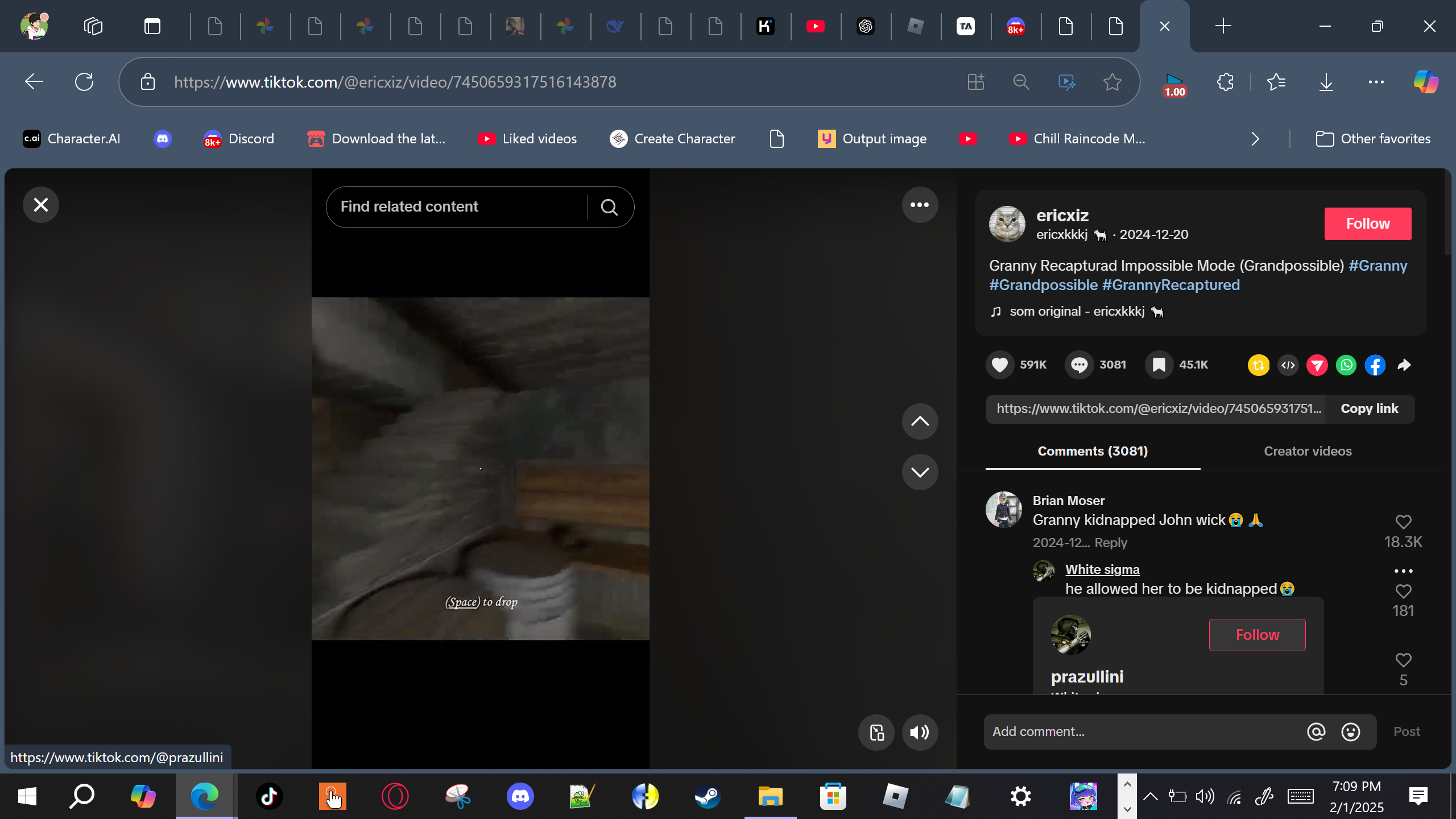1456x819 pixels.
Task: Select the Comments (3081) tab
Action: pyautogui.click(x=1092, y=451)
